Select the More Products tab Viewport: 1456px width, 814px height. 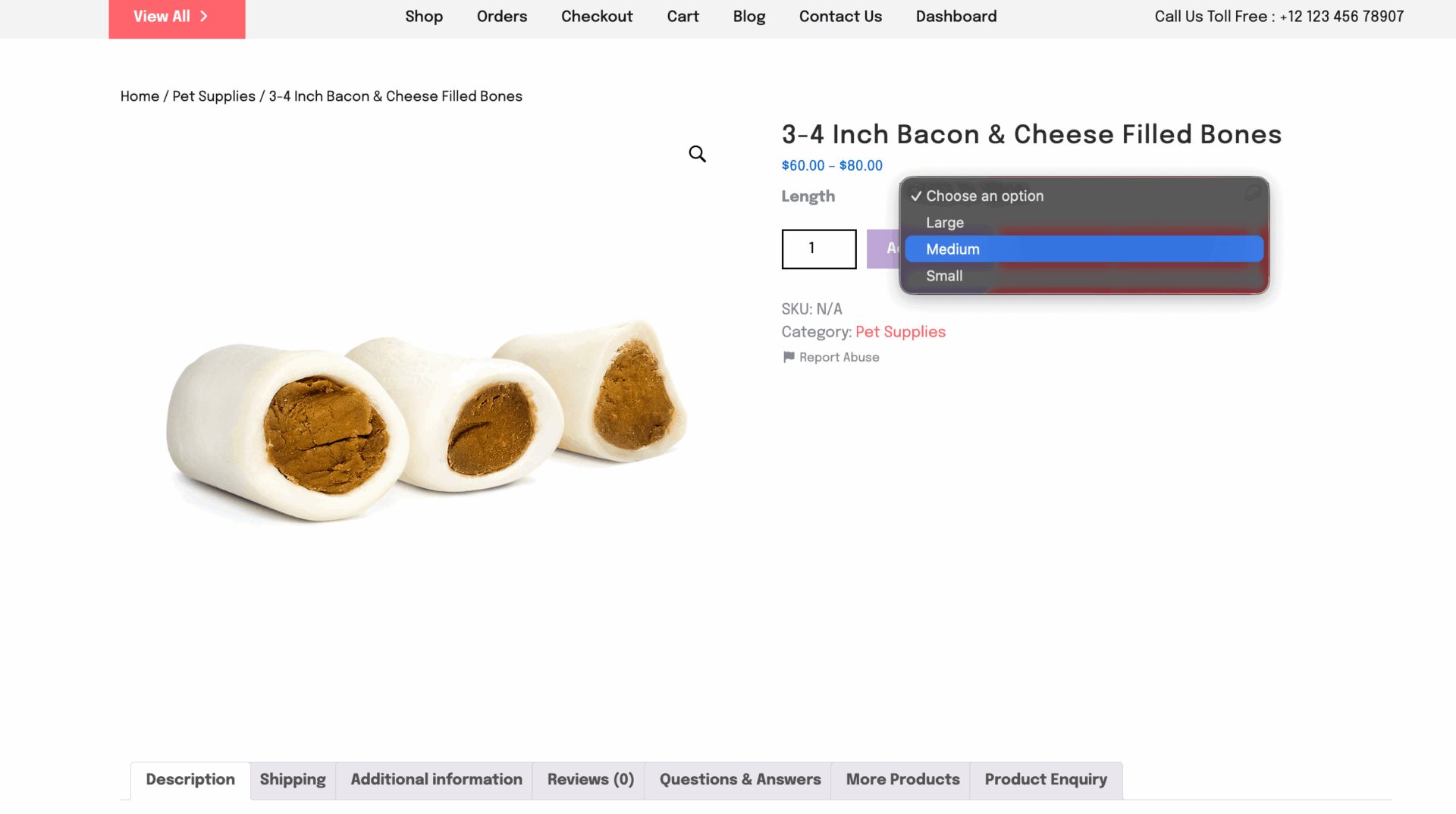[902, 780]
